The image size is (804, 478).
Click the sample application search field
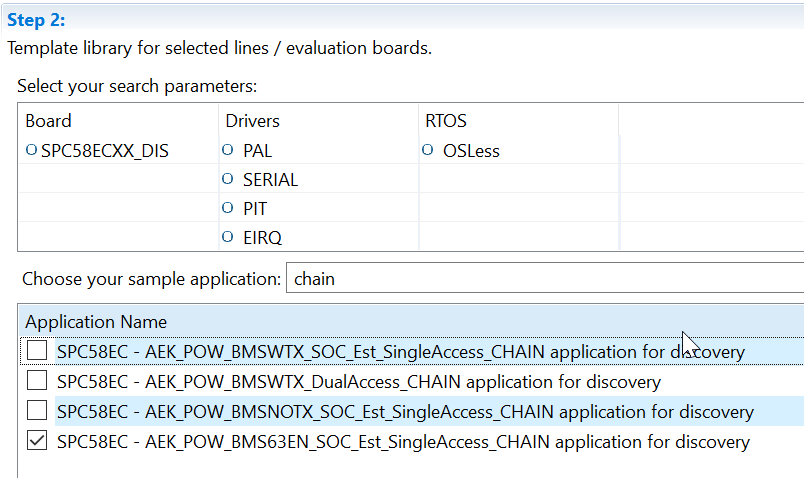coord(545,279)
